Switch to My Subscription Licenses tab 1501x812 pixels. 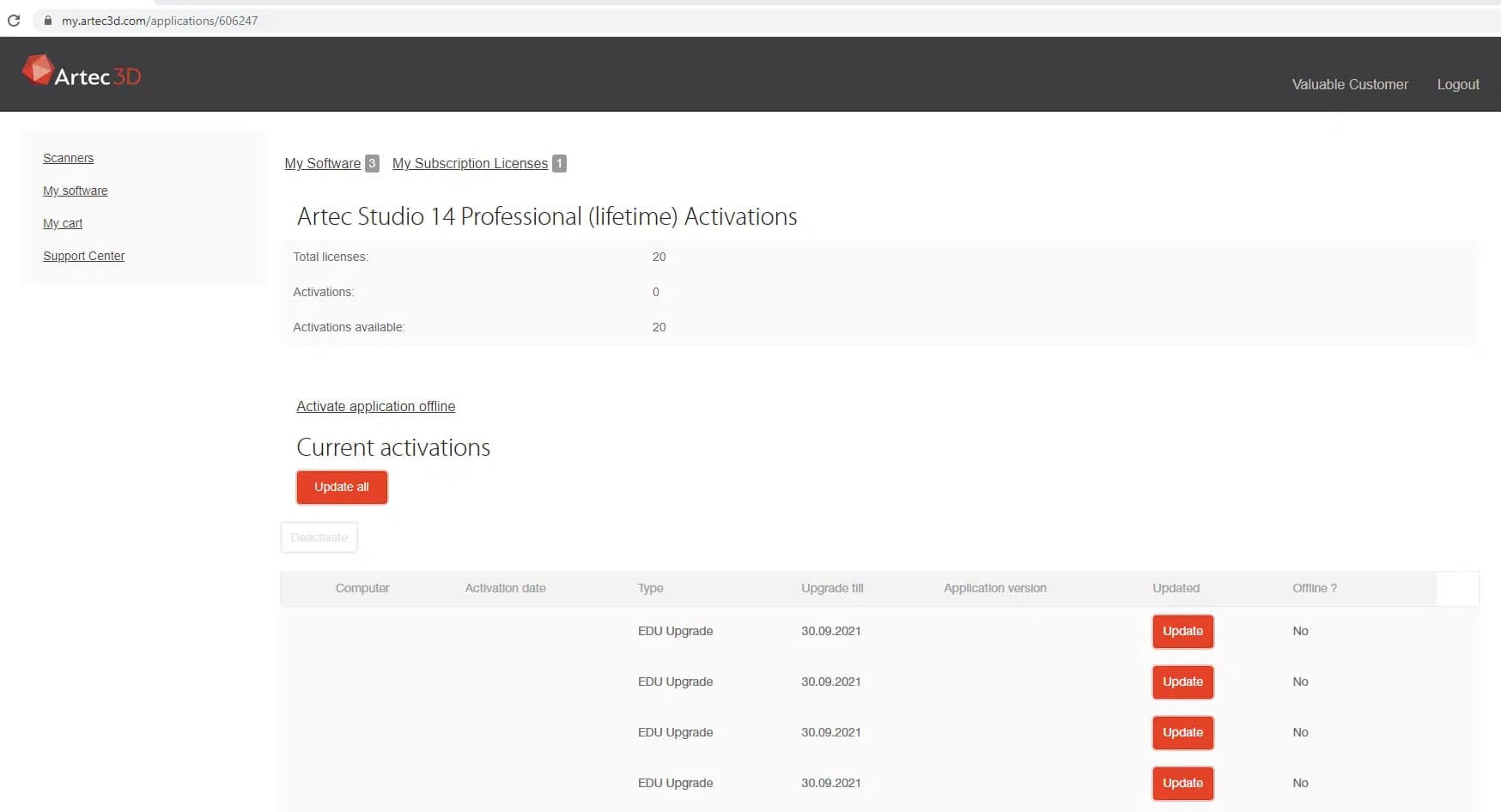pyautogui.click(x=470, y=163)
